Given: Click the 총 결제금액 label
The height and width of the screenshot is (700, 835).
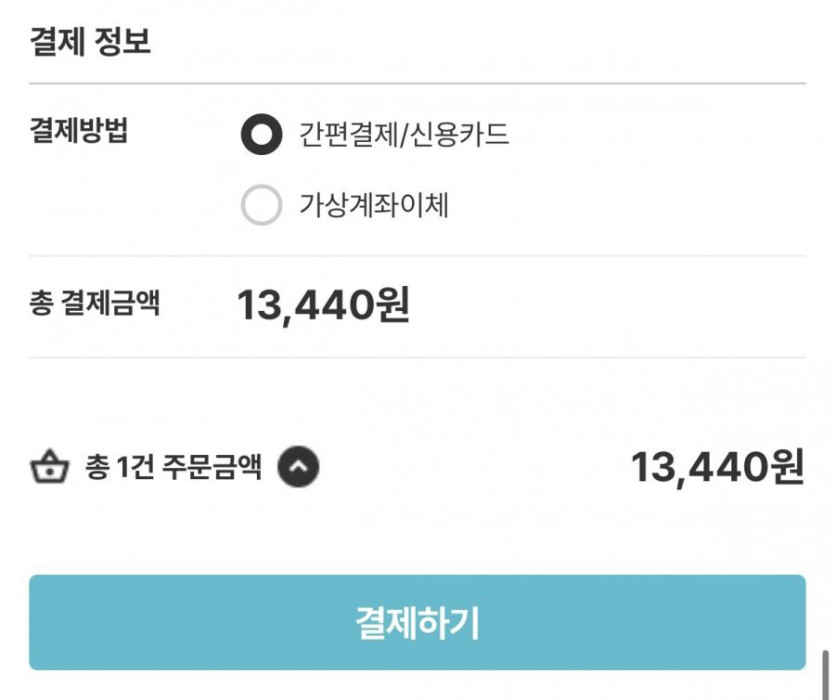Looking at the screenshot, I should [x=95, y=304].
